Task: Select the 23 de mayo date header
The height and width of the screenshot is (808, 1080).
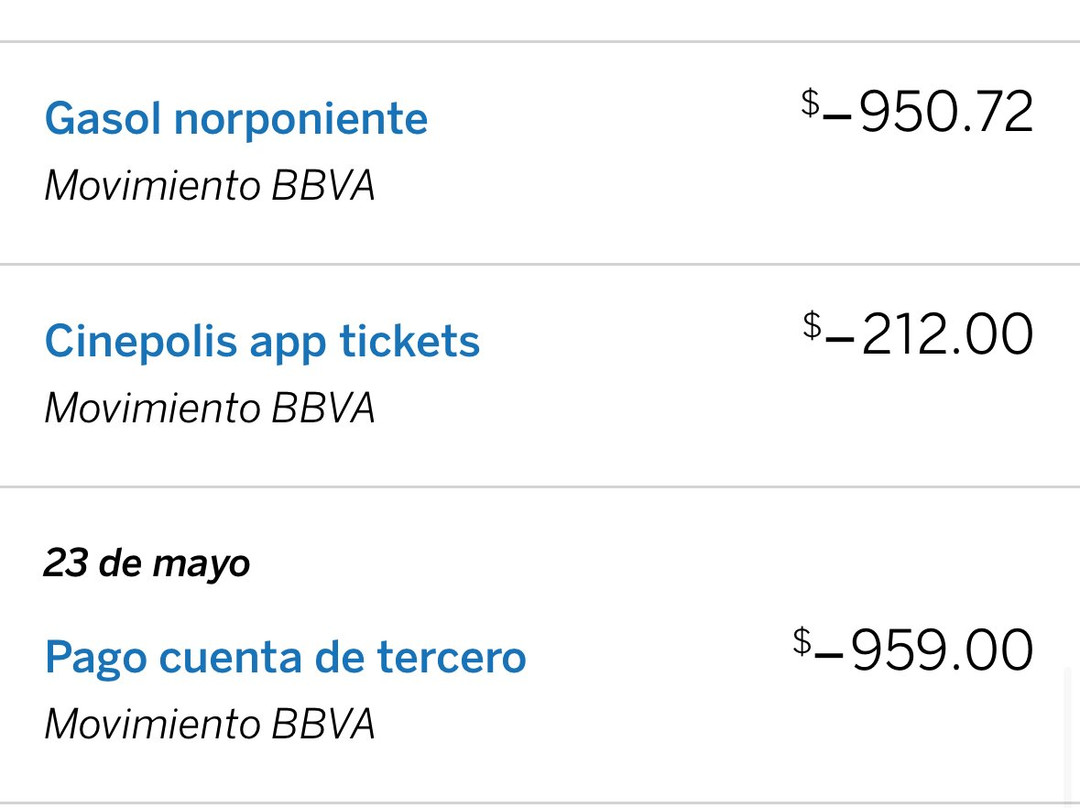Action: pos(147,564)
